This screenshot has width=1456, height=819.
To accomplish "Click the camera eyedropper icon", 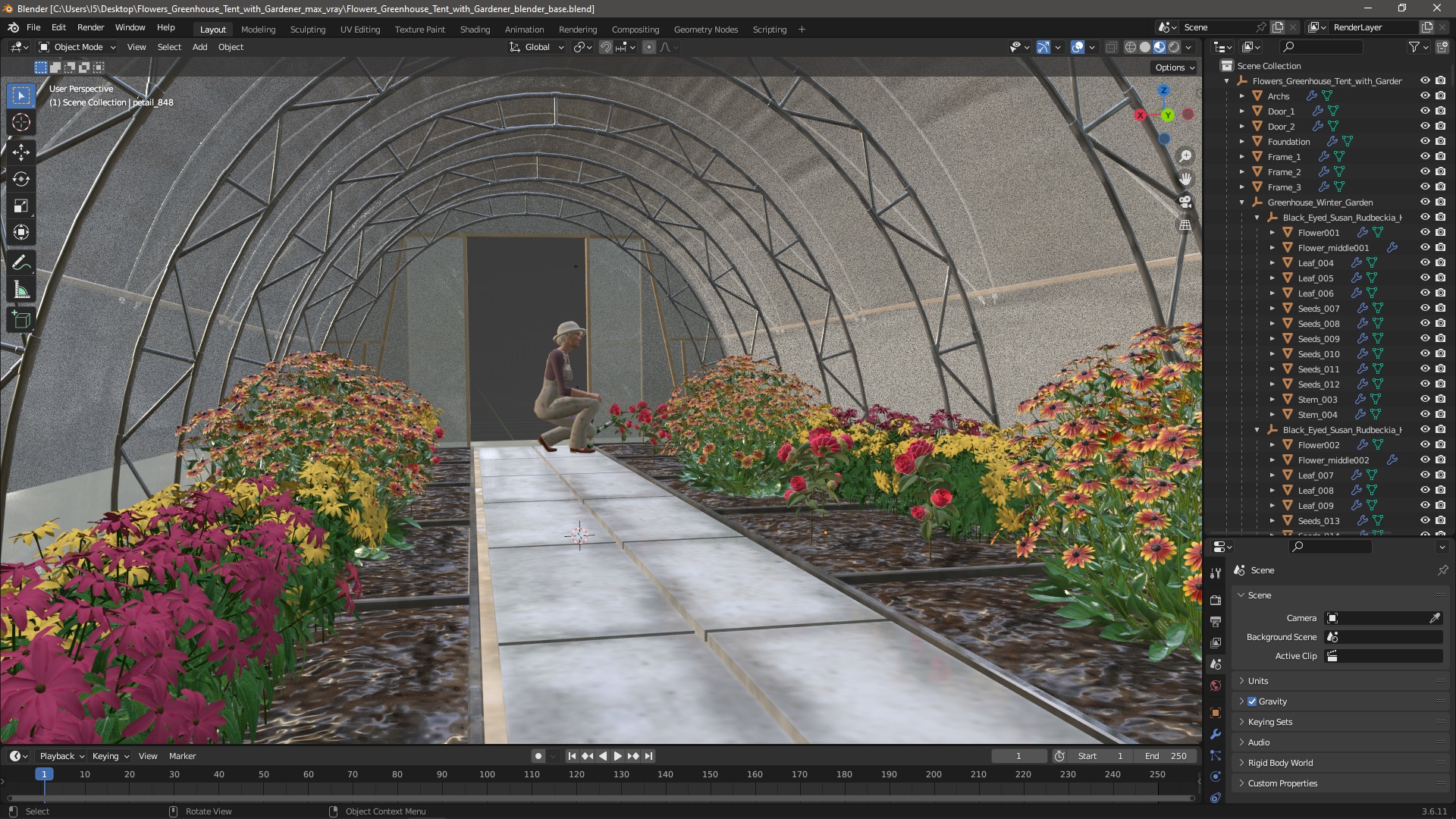I will pos(1435,618).
